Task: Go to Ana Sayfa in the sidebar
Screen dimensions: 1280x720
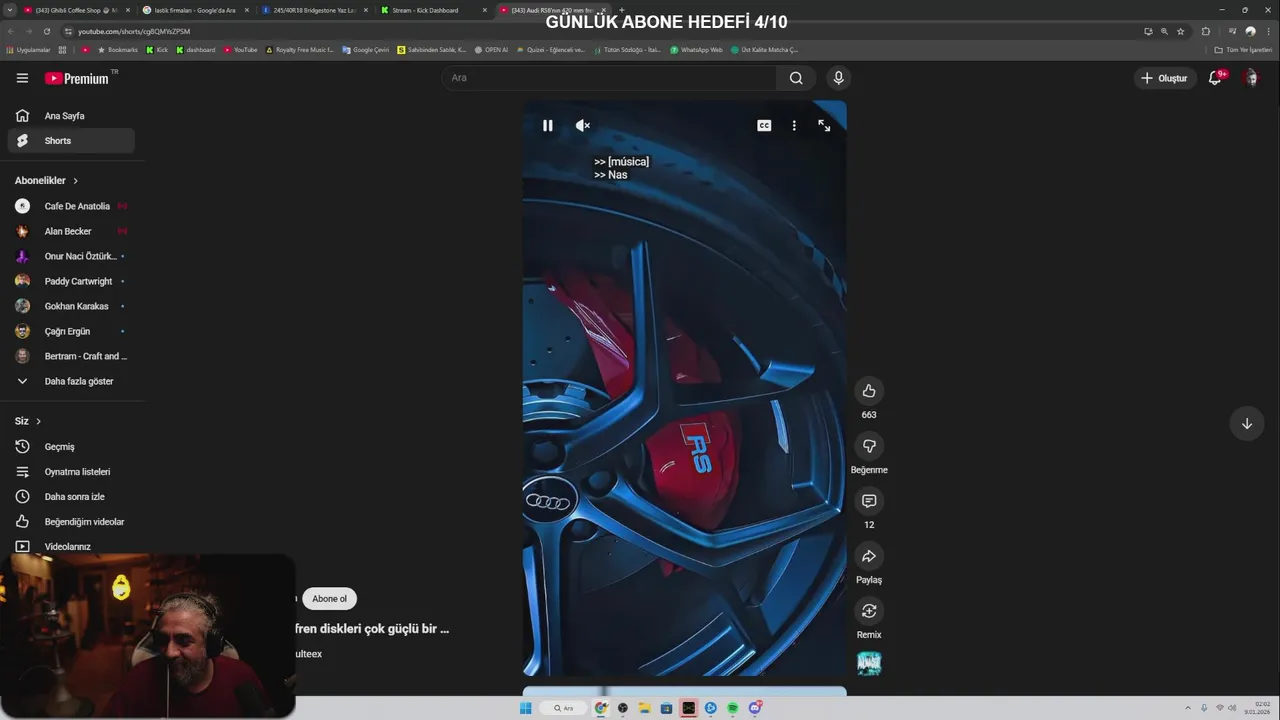Action: tap(71, 116)
